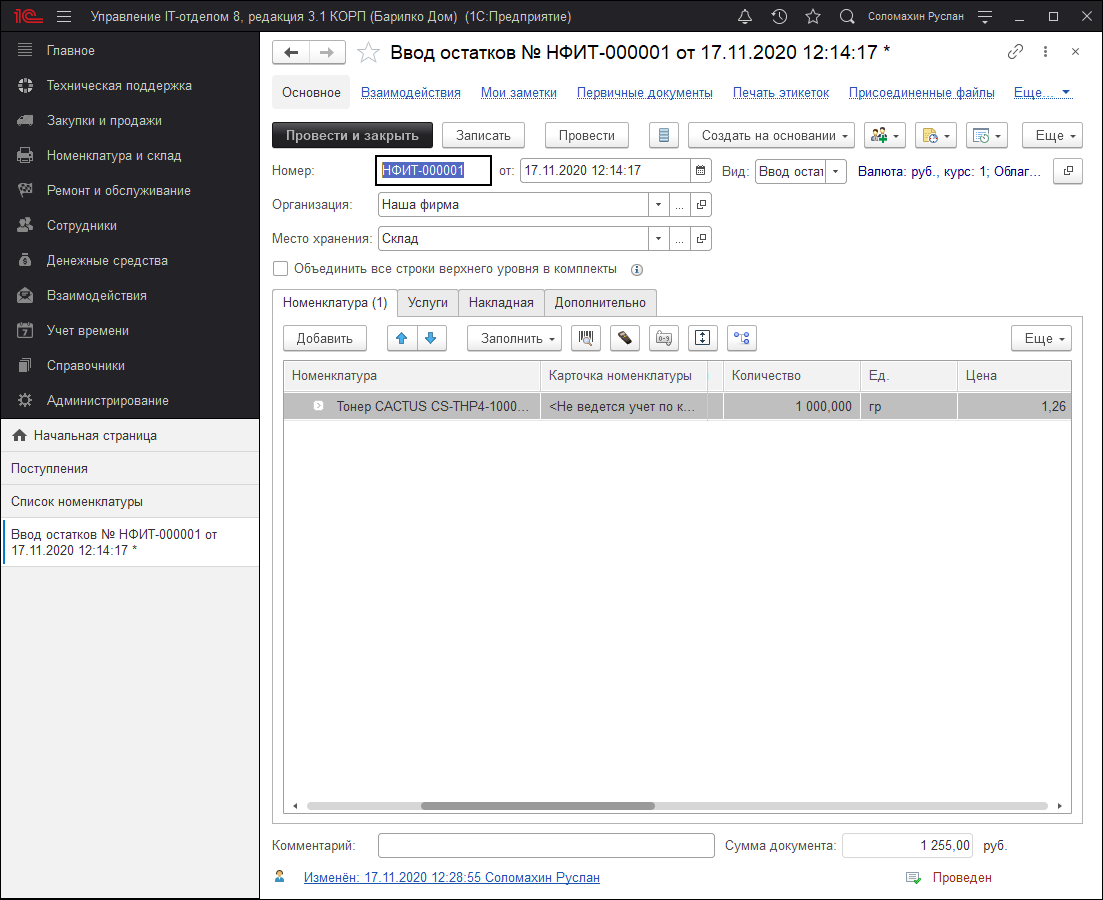Viewport: 1103px width, 900px height.
Task: Move row up with blue up arrow
Action: coord(402,338)
